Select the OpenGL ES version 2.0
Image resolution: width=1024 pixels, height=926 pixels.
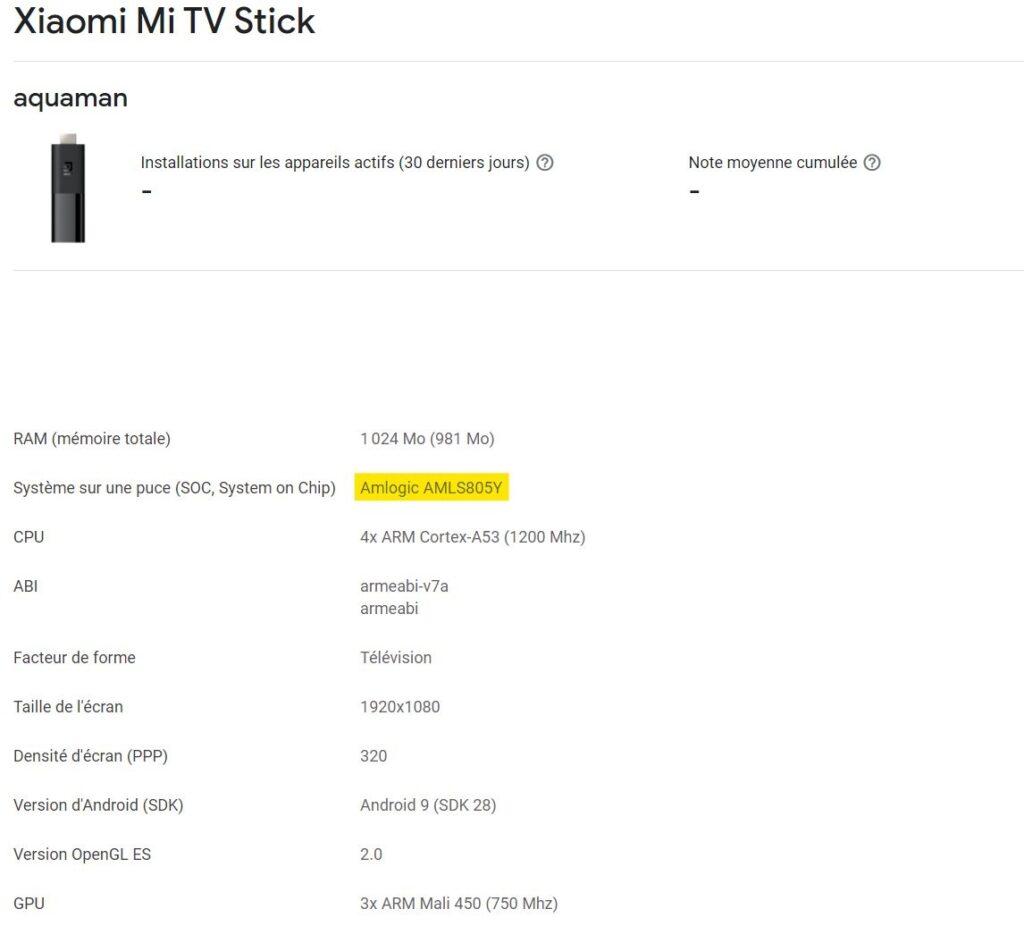point(371,854)
